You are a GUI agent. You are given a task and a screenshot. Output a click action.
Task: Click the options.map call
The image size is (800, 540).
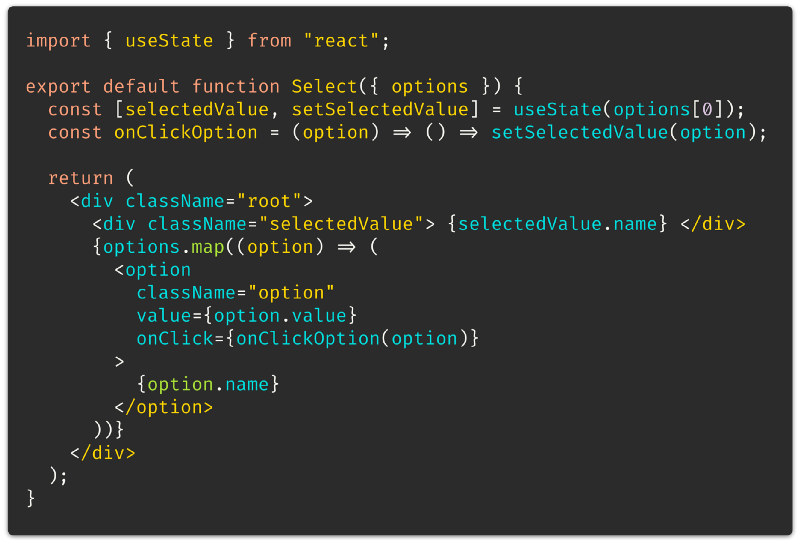pyautogui.click(x=164, y=247)
